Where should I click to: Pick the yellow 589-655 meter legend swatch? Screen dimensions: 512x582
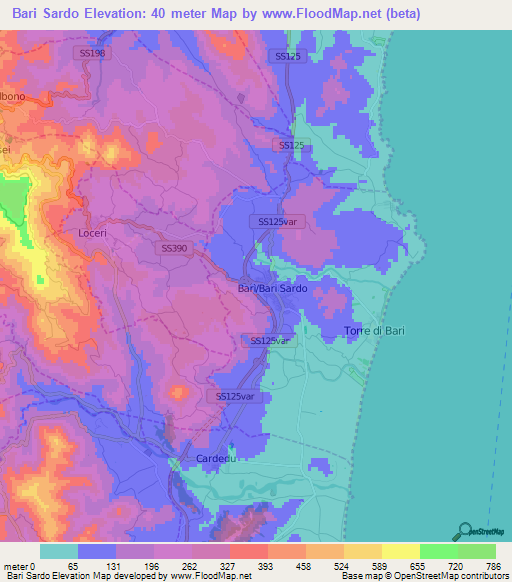point(401,552)
